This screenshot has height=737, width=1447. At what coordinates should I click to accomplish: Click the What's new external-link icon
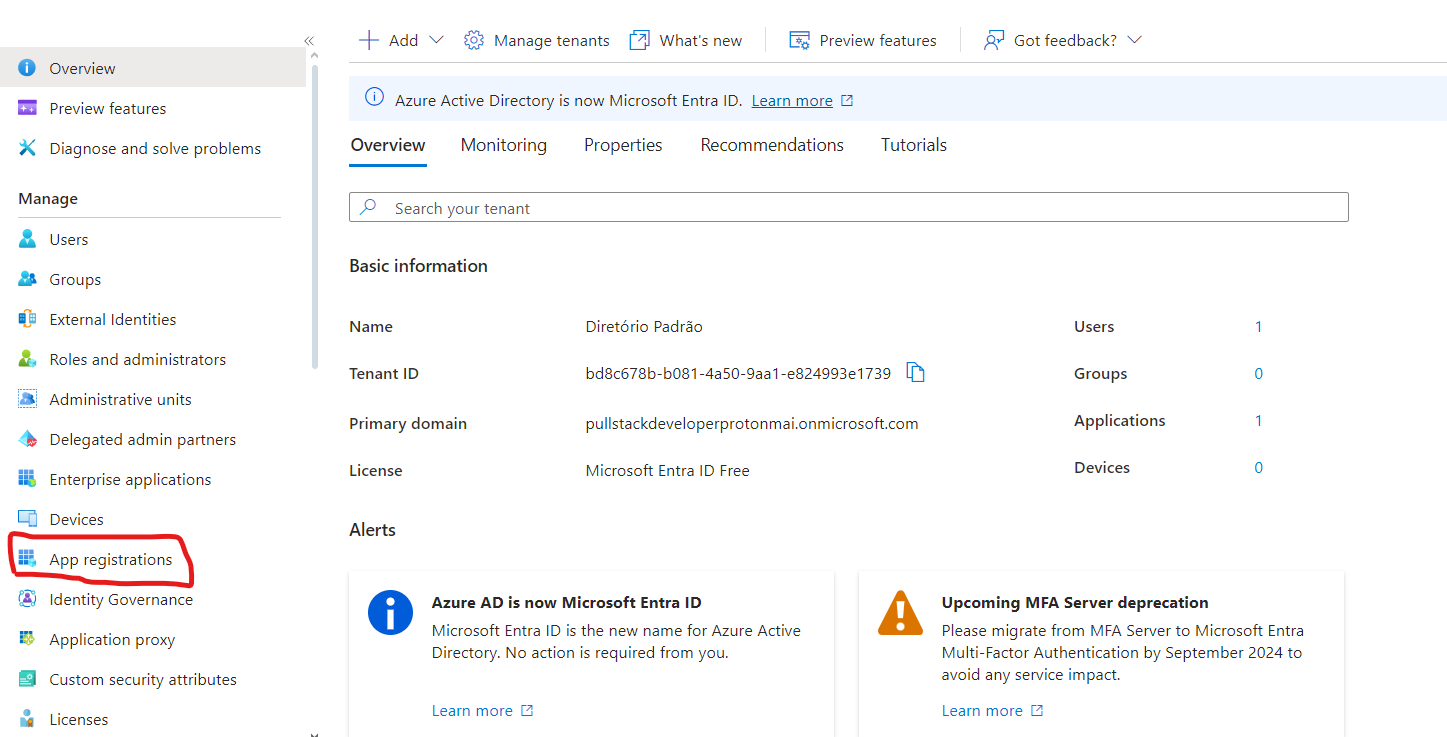click(639, 40)
